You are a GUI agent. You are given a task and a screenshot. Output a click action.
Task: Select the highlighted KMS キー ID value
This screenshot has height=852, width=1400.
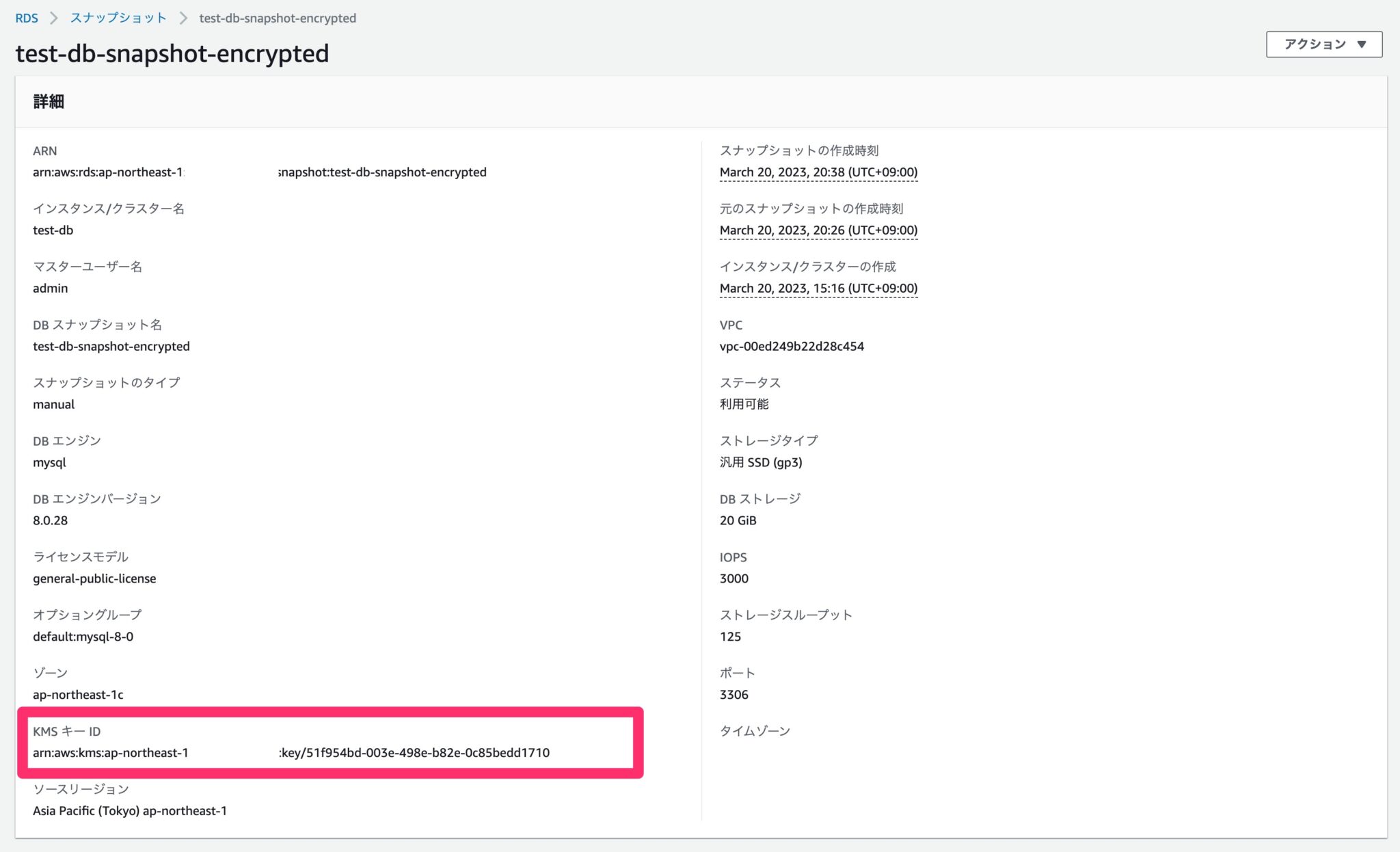click(294, 754)
